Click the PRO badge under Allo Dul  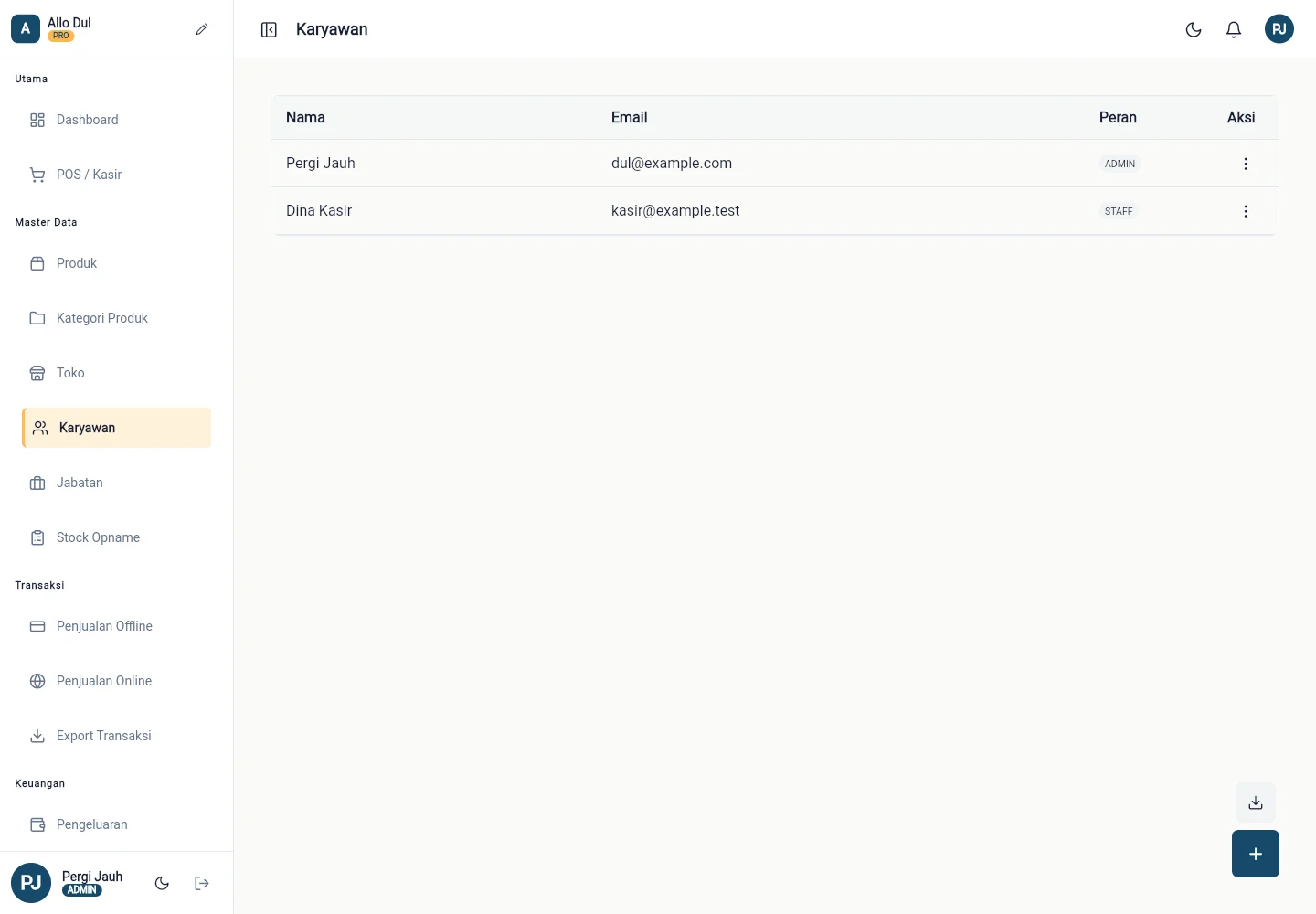point(61,36)
